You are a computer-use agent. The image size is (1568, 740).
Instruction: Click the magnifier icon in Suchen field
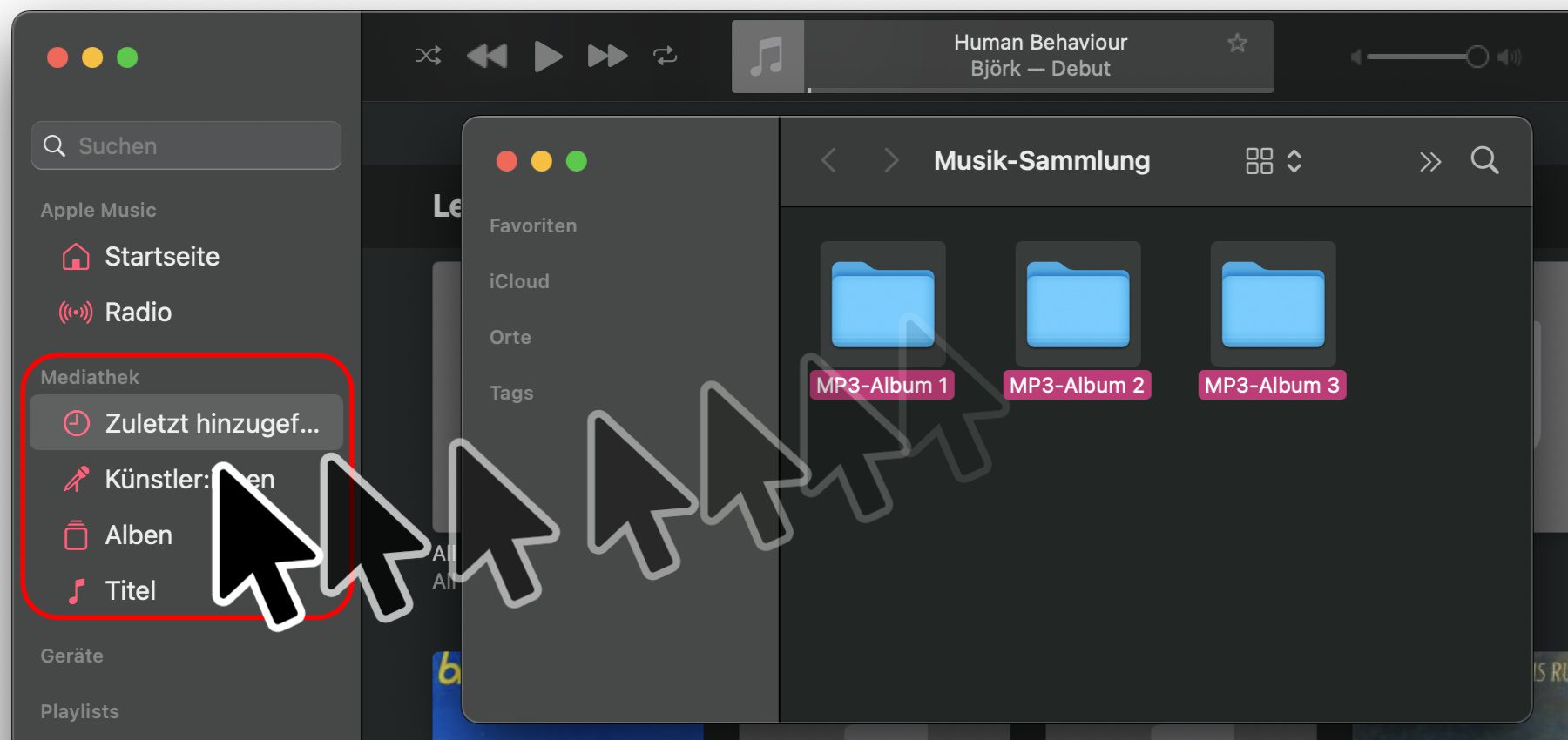(55, 145)
